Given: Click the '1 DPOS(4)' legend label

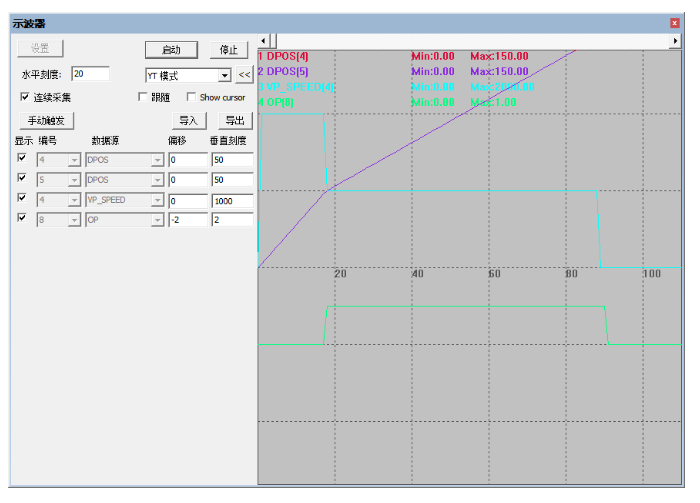Looking at the screenshot, I should pos(283,56).
